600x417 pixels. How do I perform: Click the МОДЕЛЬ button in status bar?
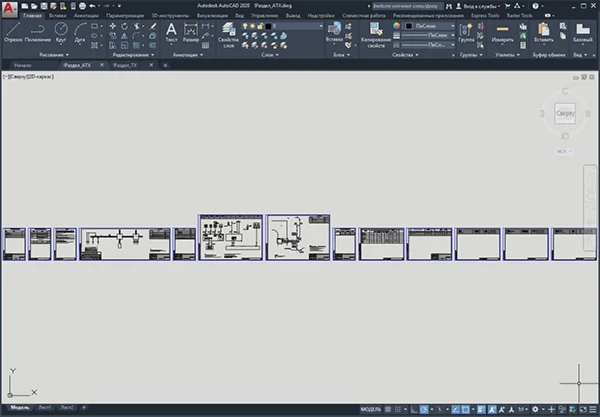point(370,409)
